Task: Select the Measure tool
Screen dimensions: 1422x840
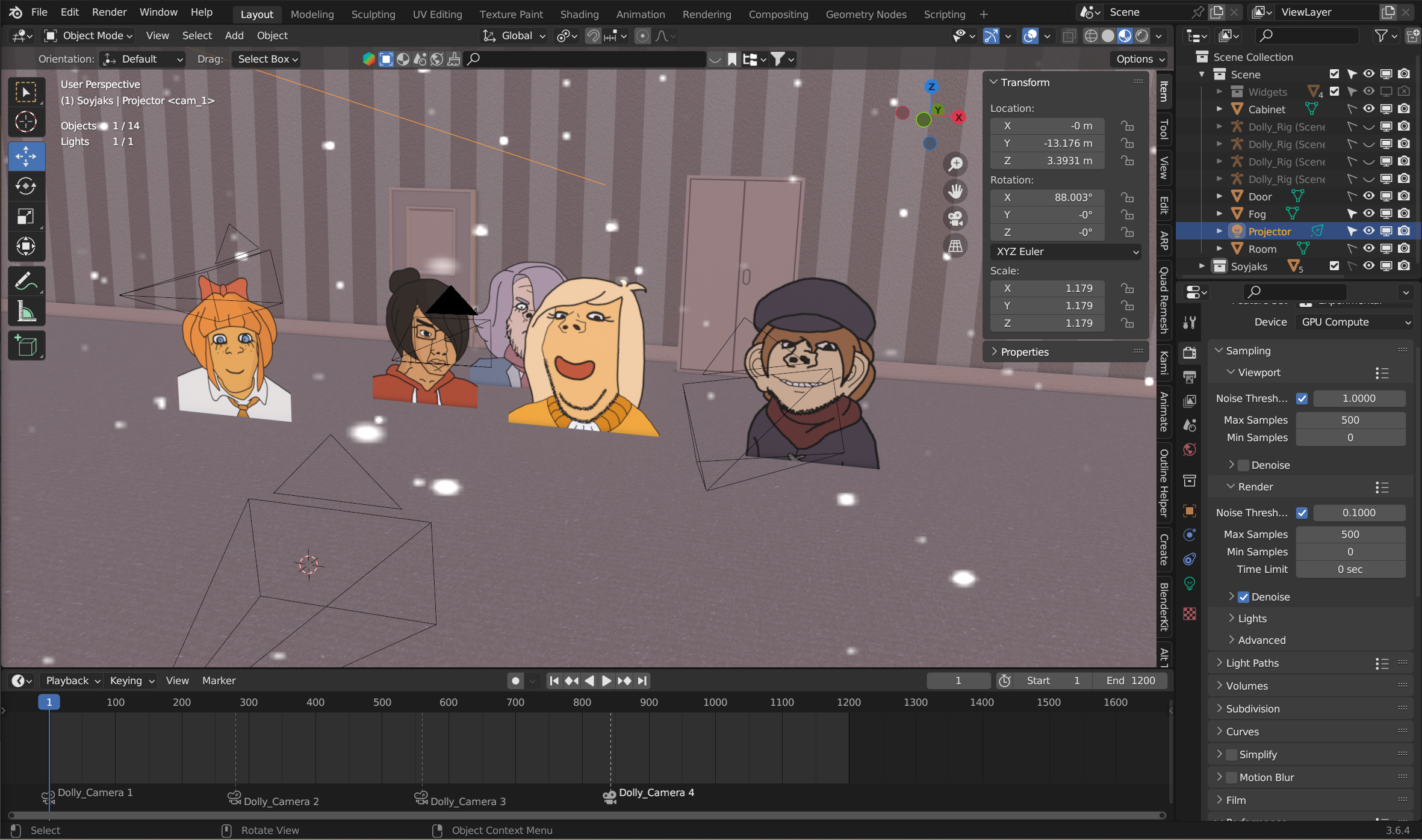Action: click(x=26, y=311)
